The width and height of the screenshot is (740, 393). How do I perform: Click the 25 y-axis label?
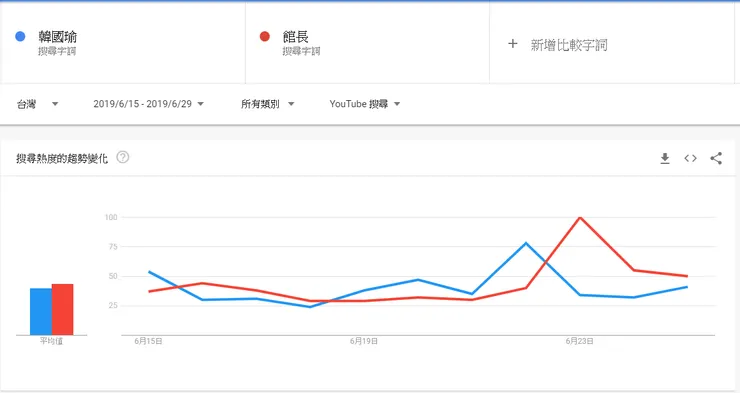[x=113, y=305]
